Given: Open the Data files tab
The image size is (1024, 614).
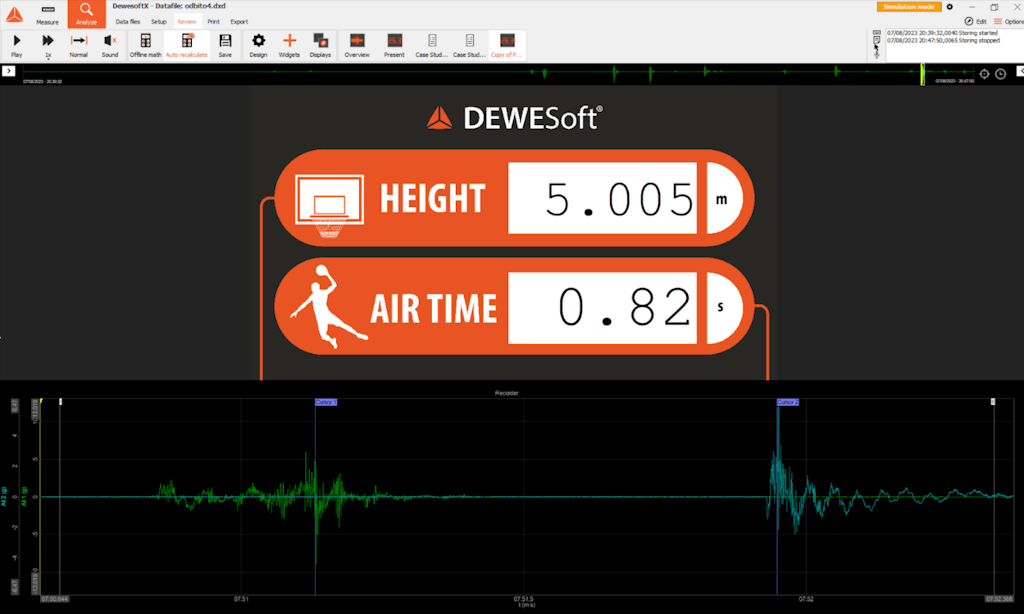Looking at the screenshot, I should 128,22.
